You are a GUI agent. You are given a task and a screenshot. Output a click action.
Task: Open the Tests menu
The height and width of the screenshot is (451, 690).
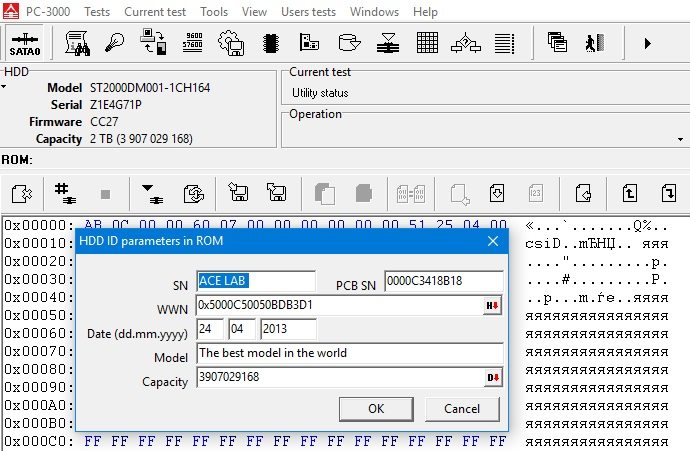coord(97,11)
